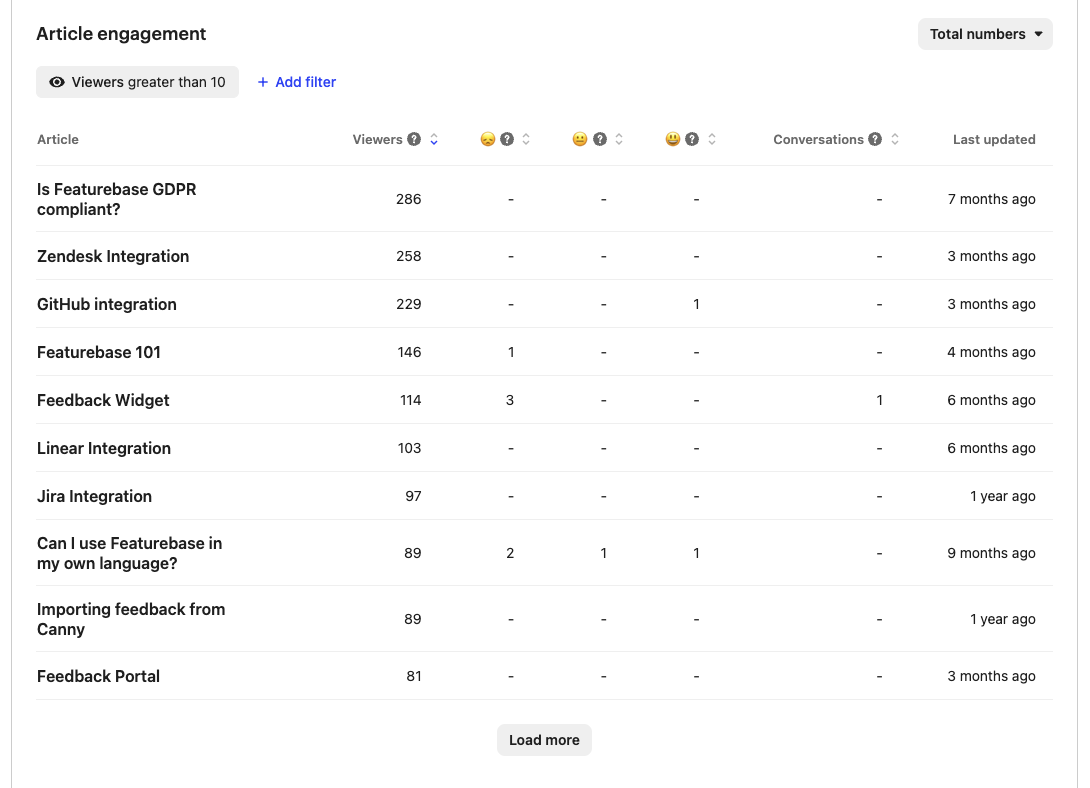This screenshot has width=1090, height=788.
Task: Click the help icon next to Viewers
Action: [414, 140]
